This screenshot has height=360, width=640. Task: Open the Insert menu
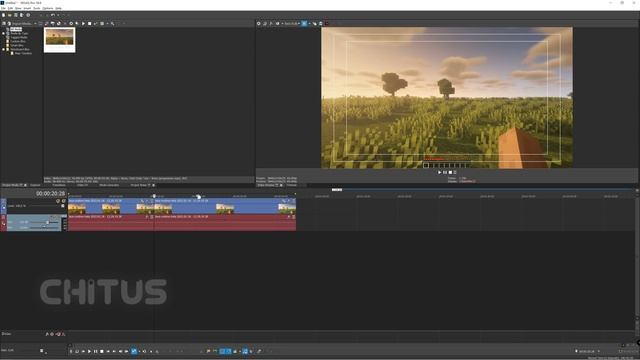pos(27,8)
